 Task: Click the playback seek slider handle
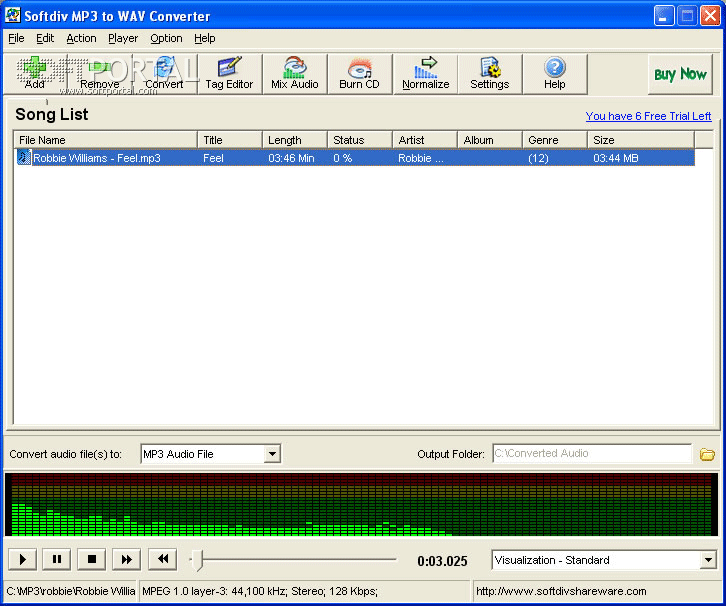click(198, 560)
